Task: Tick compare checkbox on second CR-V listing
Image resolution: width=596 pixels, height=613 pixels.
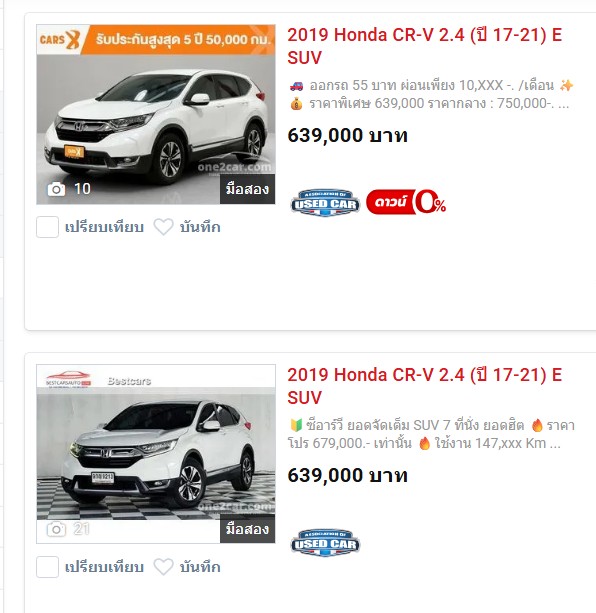Action: 47,567
